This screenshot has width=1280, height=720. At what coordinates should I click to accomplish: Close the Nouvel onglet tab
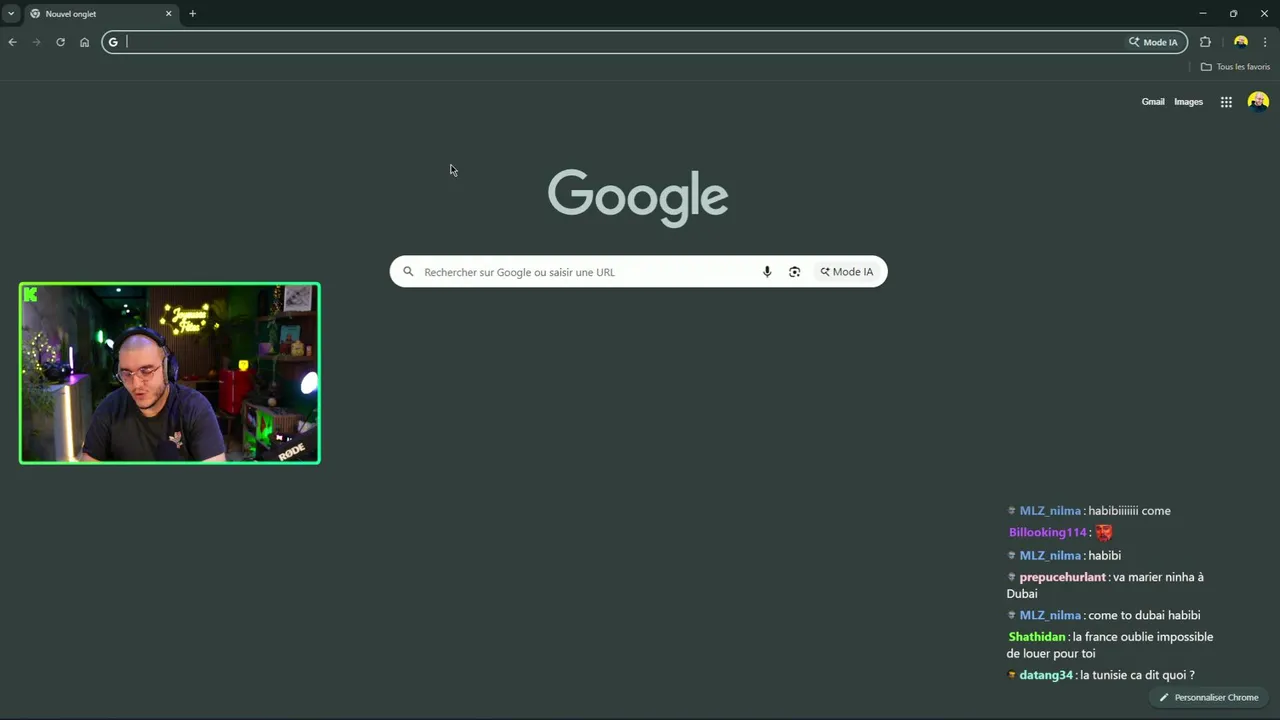(168, 14)
